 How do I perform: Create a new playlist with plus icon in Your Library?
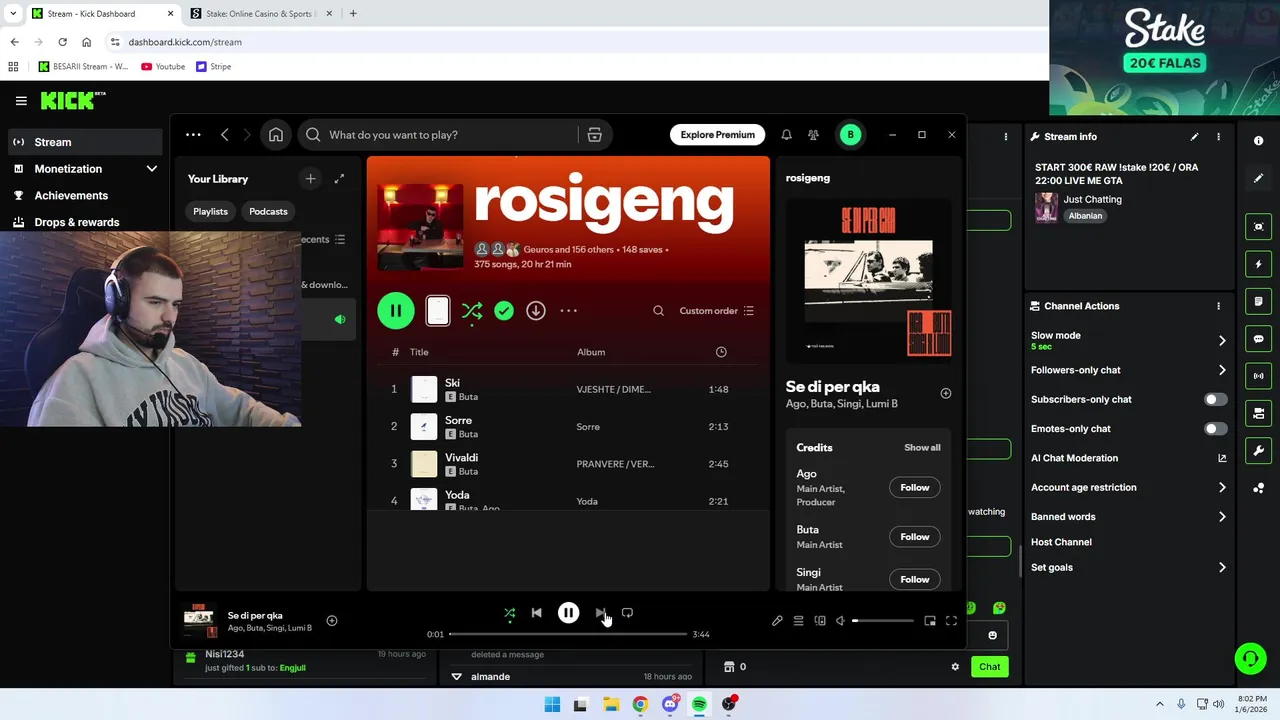coord(310,179)
